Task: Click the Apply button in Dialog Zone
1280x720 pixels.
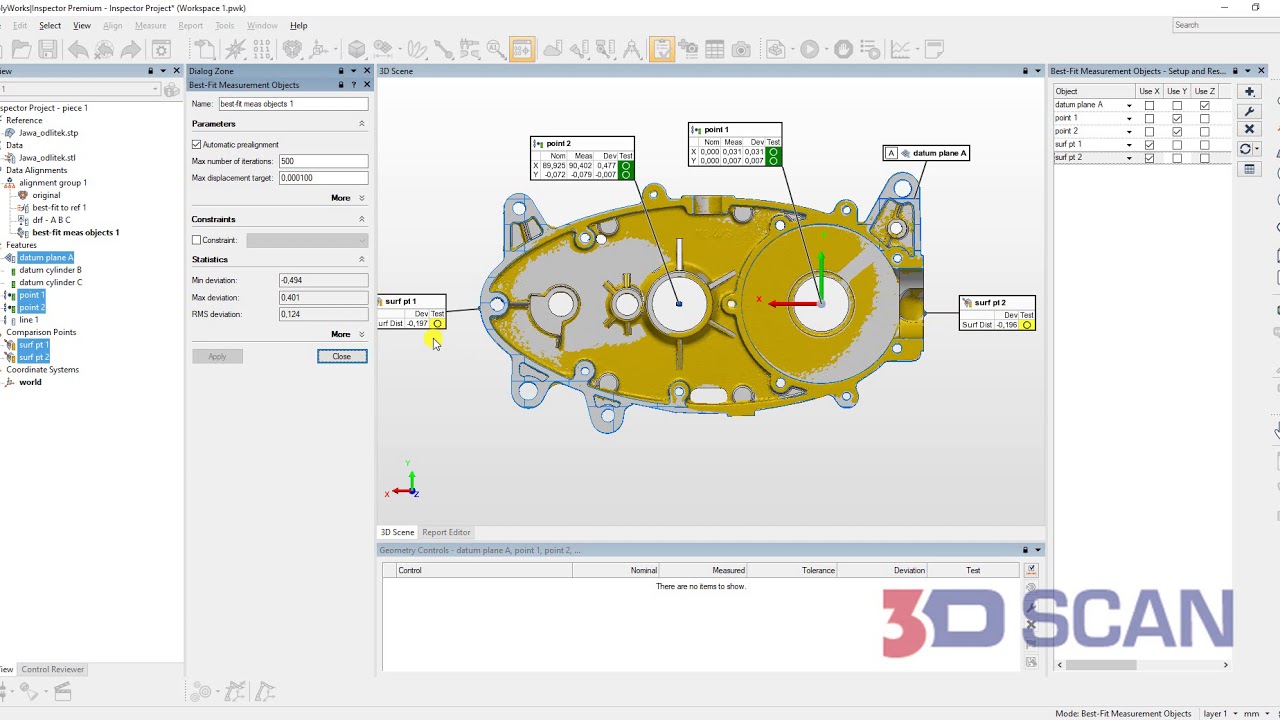Action: pos(217,356)
